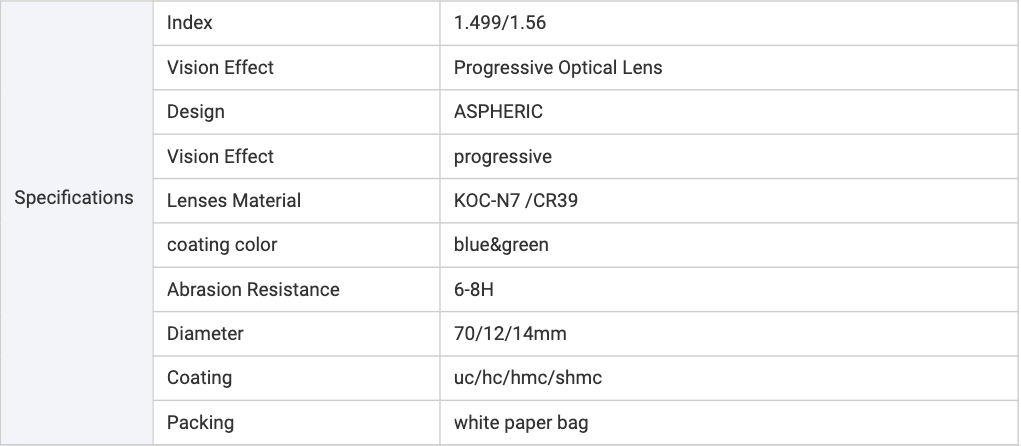
Task: Click the Abrasion Resistance label
Action: (x=253, y=290)
